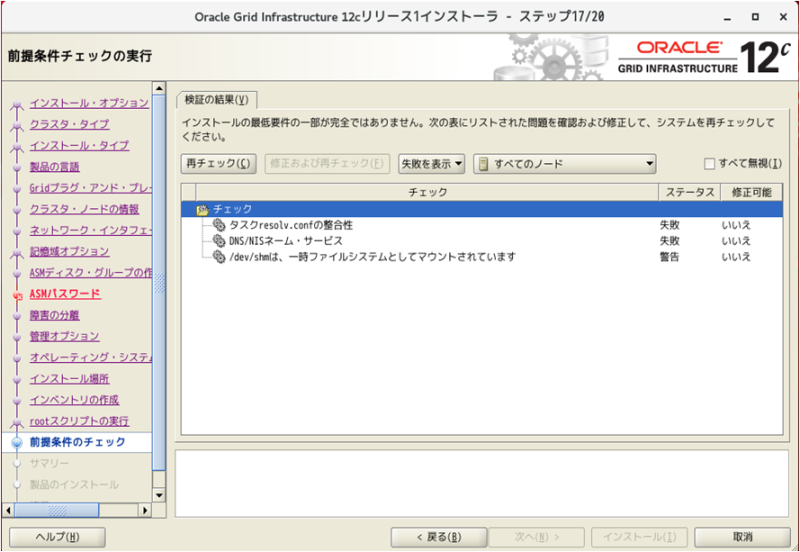
Task: Click the step bullet beside 前提条件のチェック
Action: pos(17,443)
